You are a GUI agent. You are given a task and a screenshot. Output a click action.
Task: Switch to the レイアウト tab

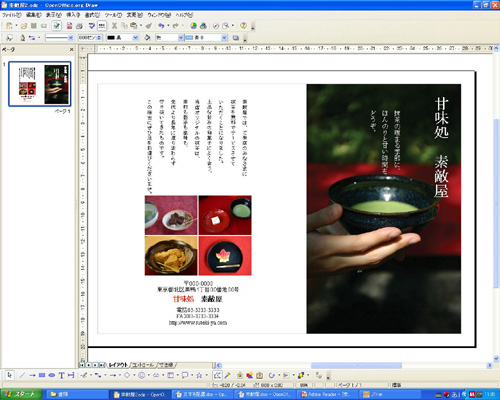point(118,365)
